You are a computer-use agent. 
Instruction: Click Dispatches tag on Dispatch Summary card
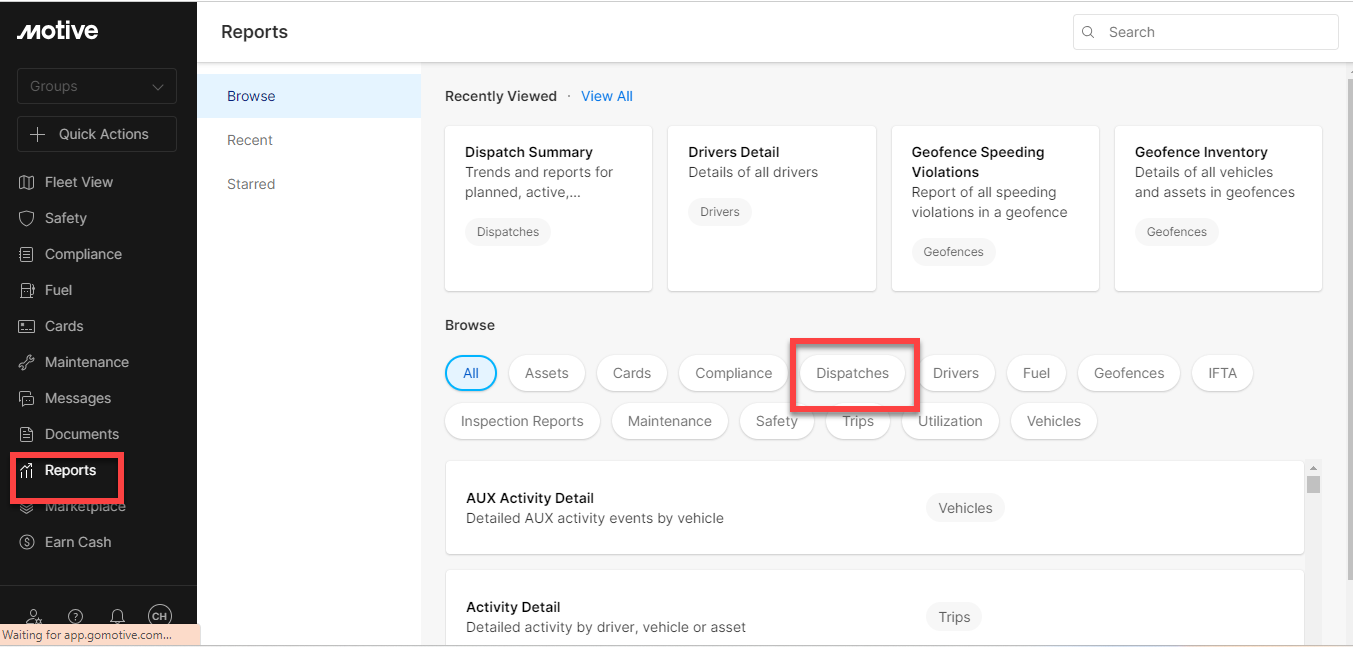(508, 232)
